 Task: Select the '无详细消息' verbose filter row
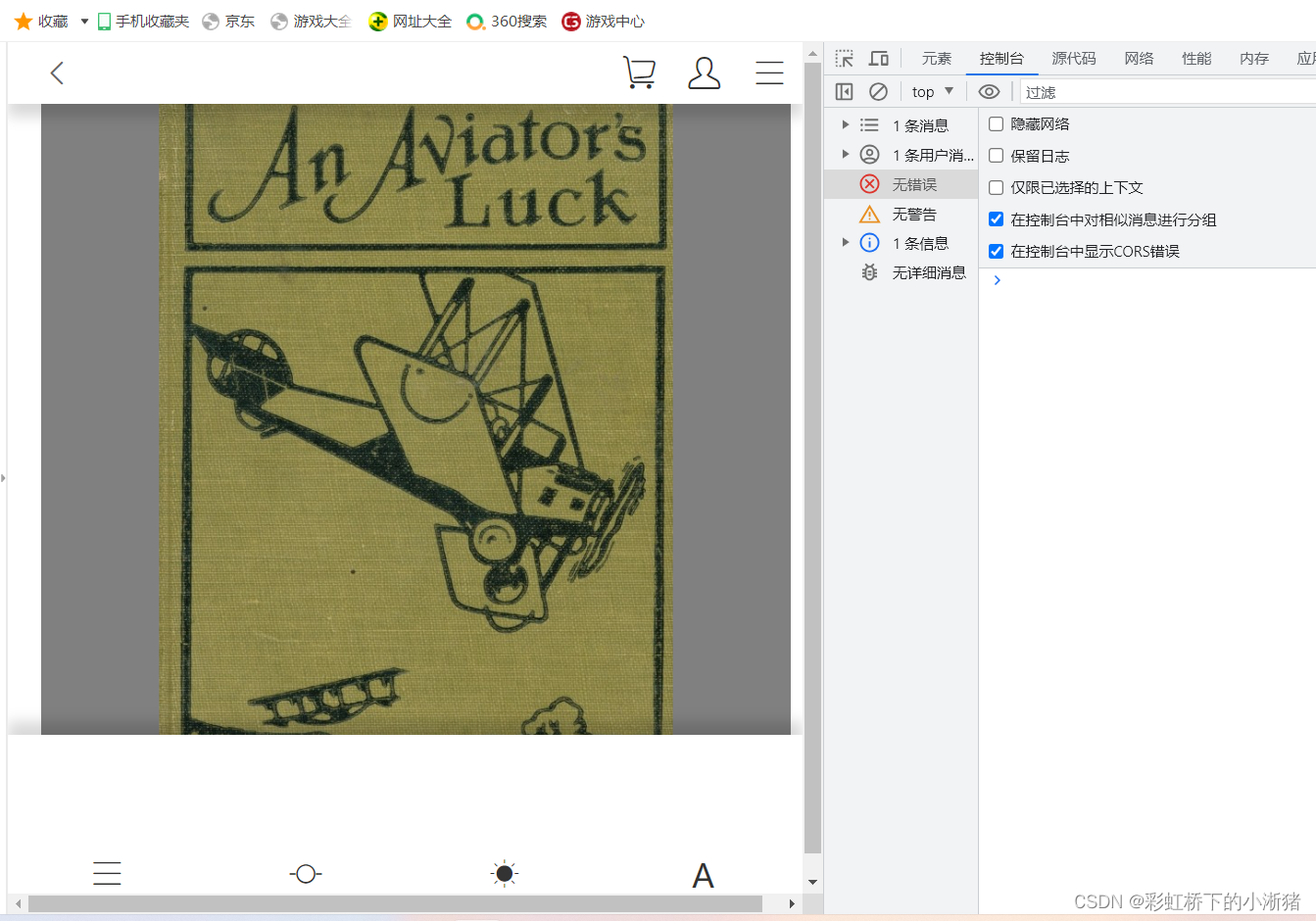click(x=902, y=272)
